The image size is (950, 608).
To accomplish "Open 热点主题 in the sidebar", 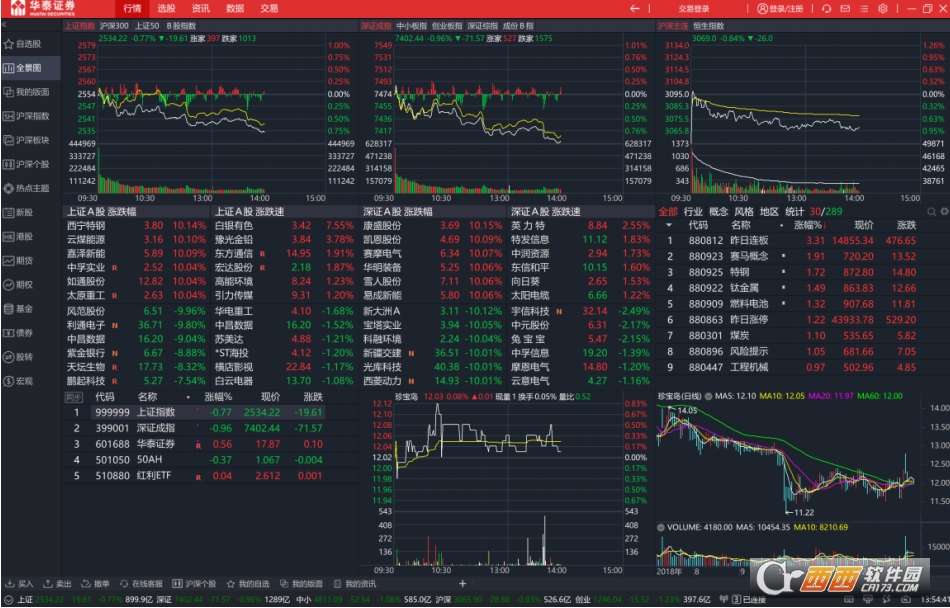I will tap(27, 188).
